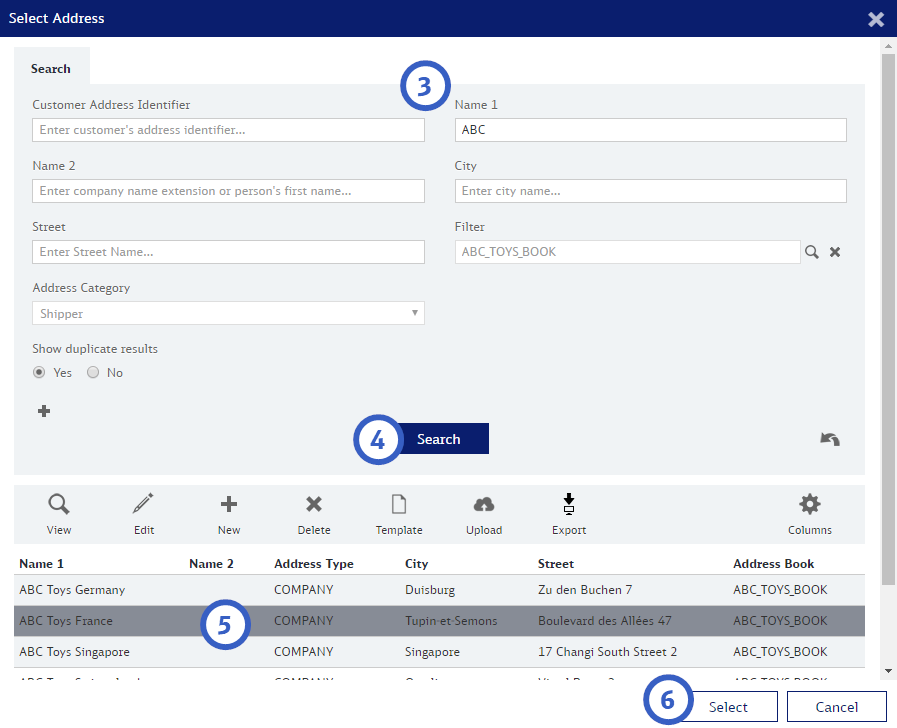Click the magnifier beside the Filter field
This screenshot has height=728, width=897.
(x=812, y=252)
